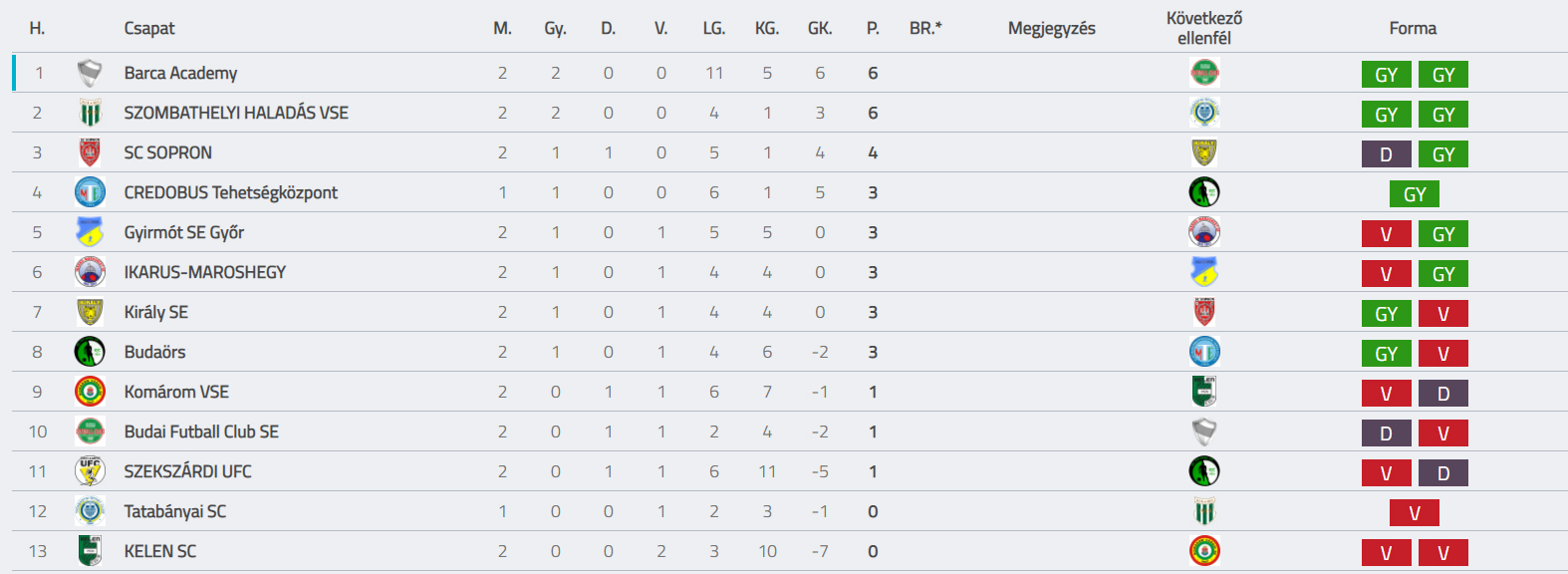Click next-opponent logo in KELEN SC row

[x=1204, y=551]
